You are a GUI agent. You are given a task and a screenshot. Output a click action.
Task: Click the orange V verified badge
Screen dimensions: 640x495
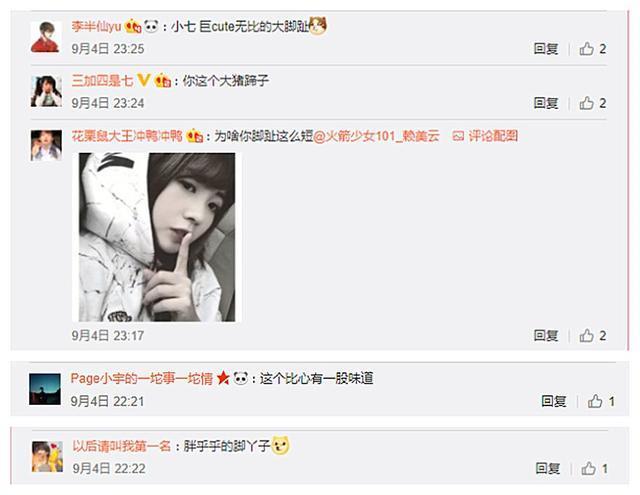144,80
